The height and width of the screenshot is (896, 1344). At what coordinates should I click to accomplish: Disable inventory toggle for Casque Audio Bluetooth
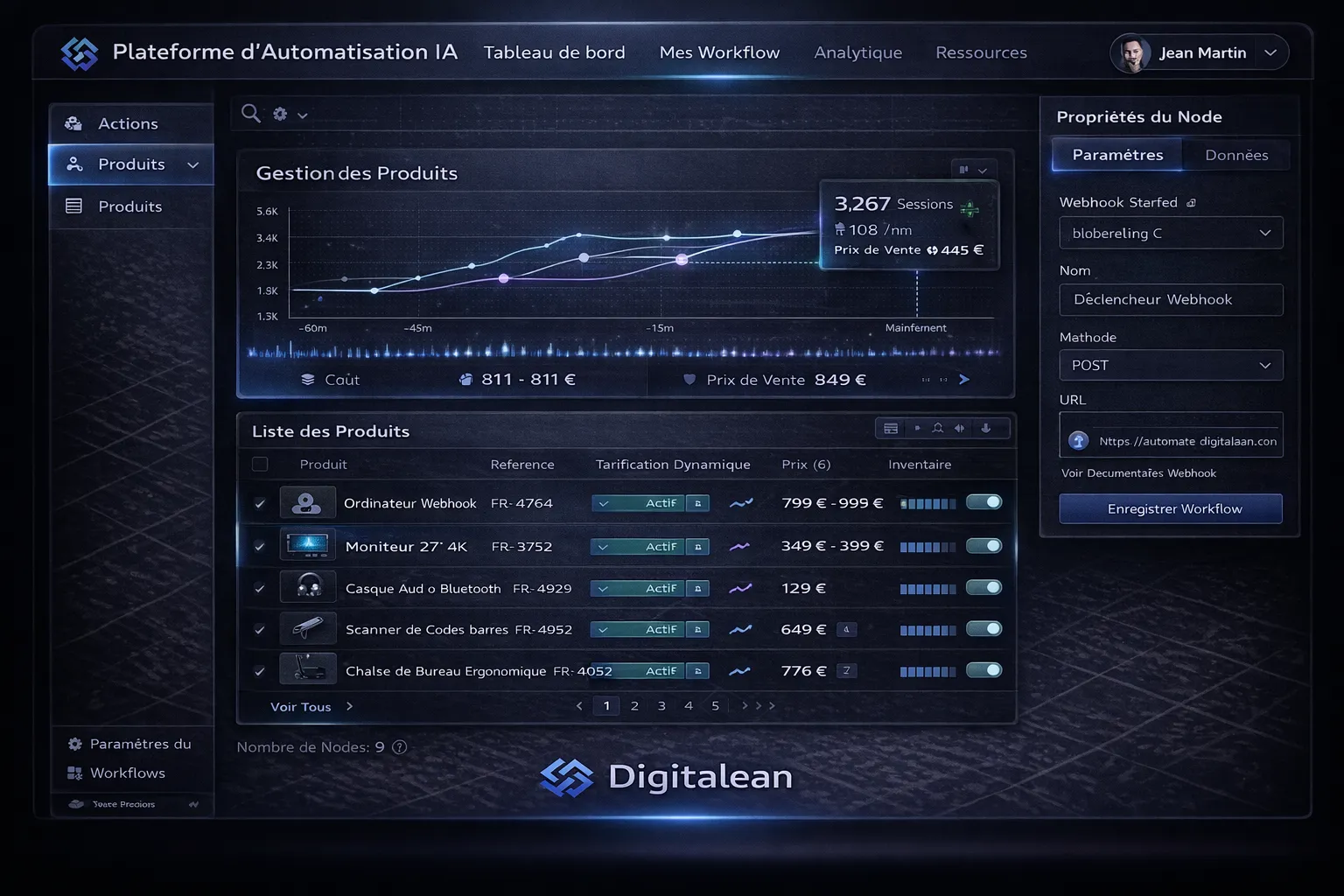coord(984,588)
